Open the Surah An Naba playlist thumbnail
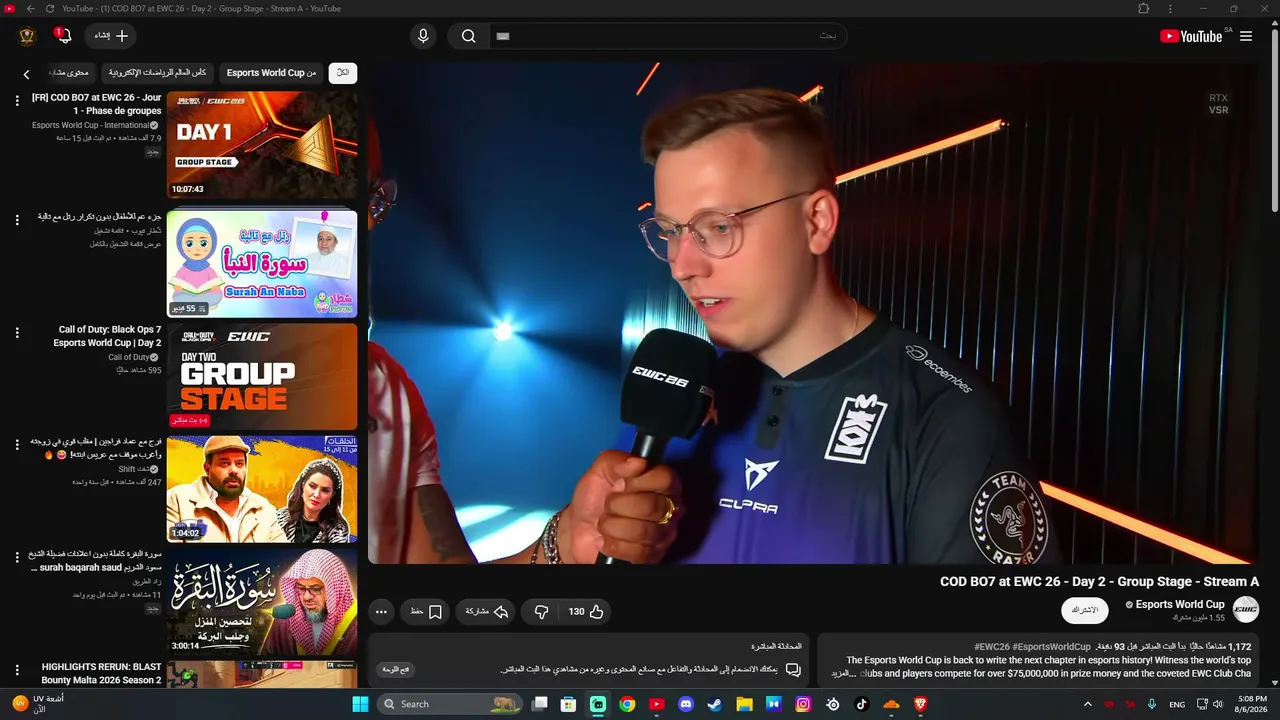 262,263
